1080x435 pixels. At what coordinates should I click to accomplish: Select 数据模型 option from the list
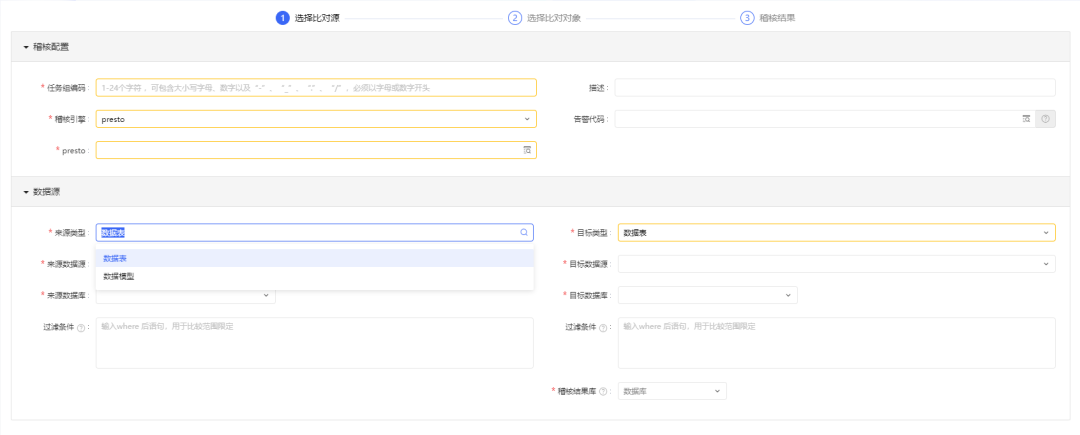tap(119, 276)
